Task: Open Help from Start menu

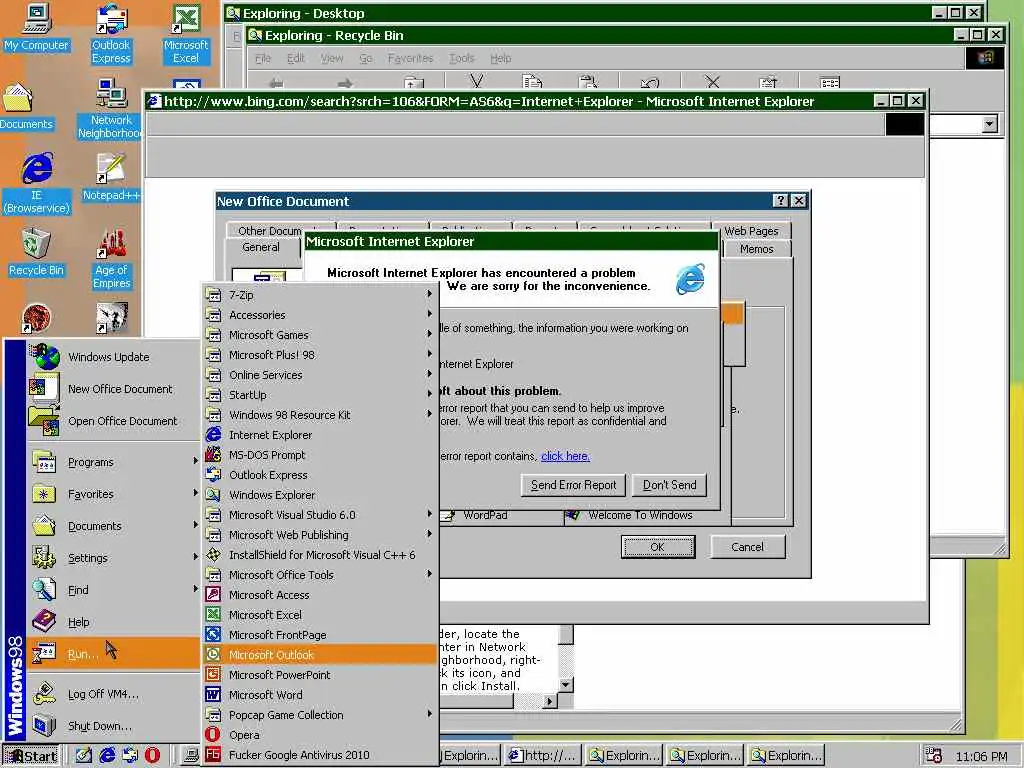Action: (x=113, y=622)
